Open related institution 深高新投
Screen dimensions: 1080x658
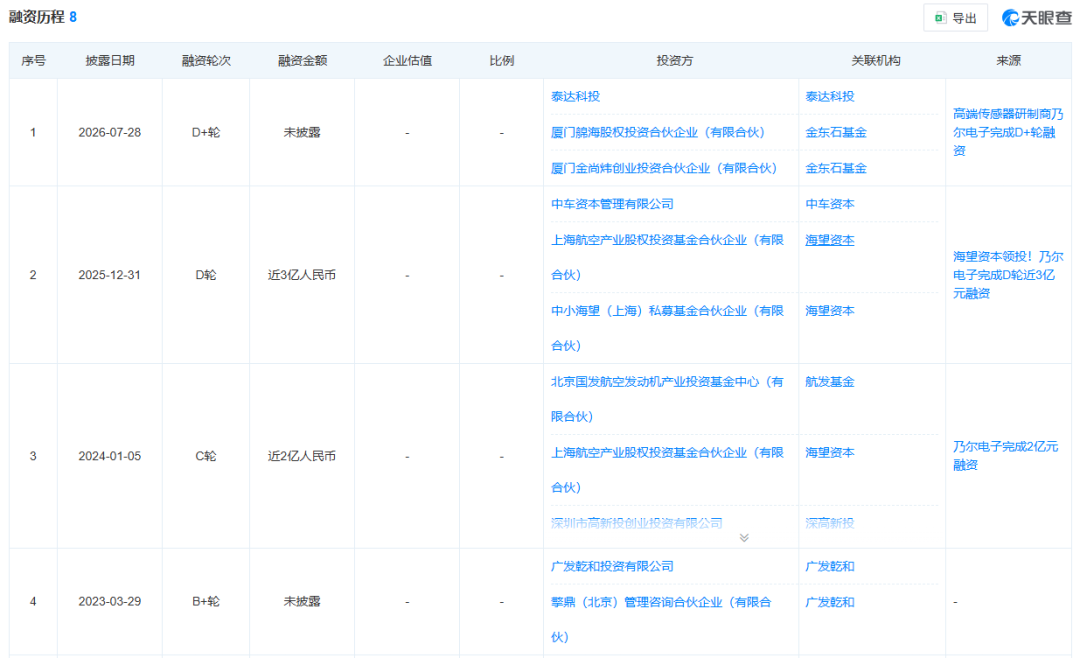click(830, 523)
